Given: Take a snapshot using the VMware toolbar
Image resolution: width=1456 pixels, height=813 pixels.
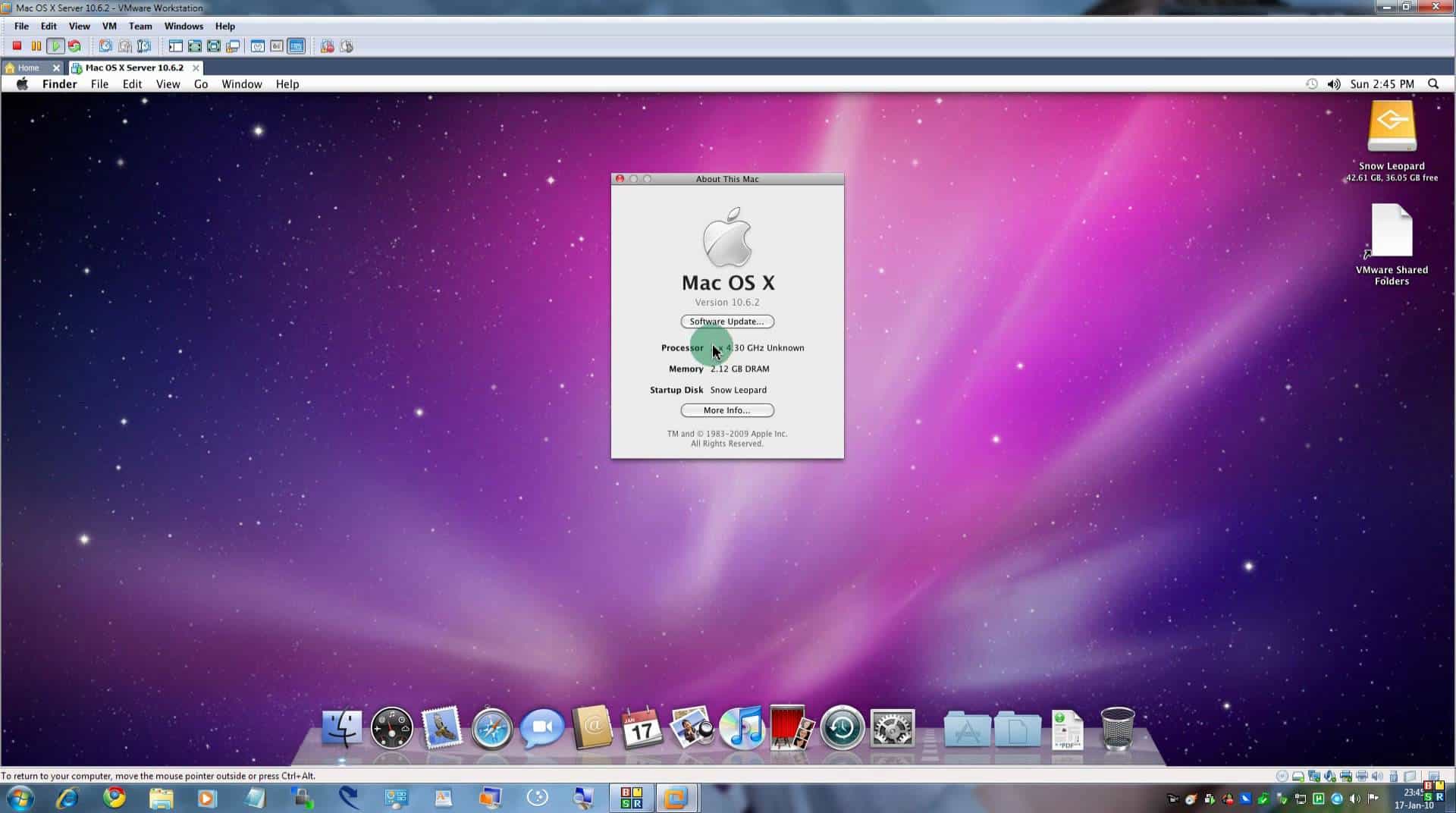Looking at the screenshot, I should click(x=105, y=46).
